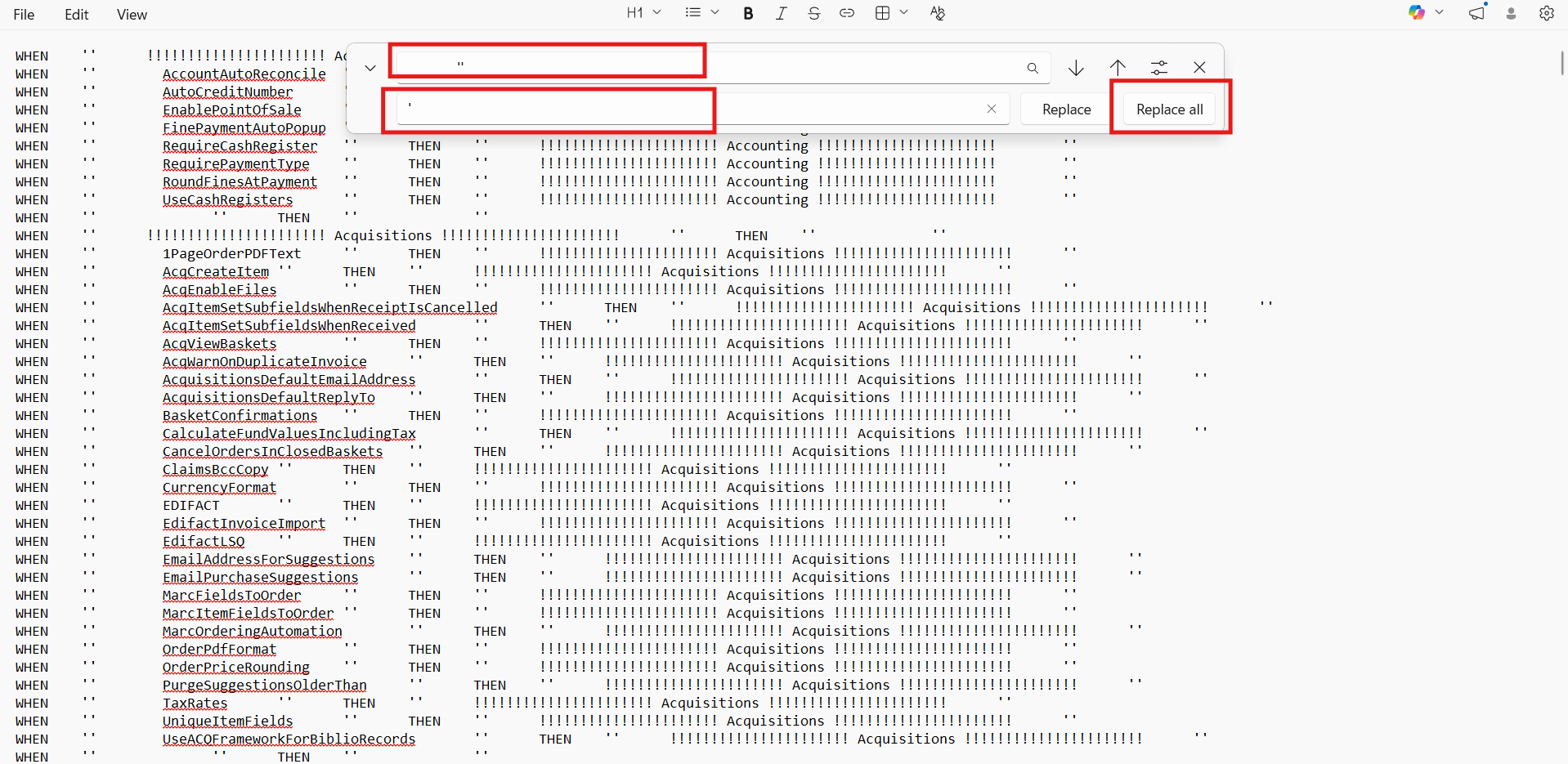The width and height of the screenshot is (1568, 764).
Task: Expand the list style dropdown
Action: coord(701,13)
